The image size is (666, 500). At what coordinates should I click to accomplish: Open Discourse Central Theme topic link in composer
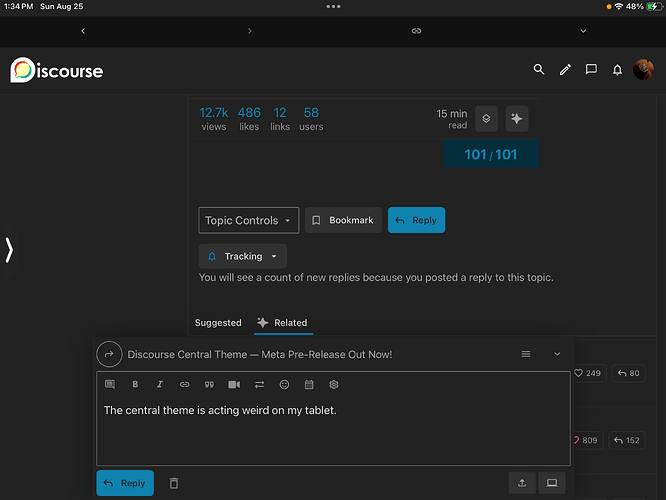point(260,354)
